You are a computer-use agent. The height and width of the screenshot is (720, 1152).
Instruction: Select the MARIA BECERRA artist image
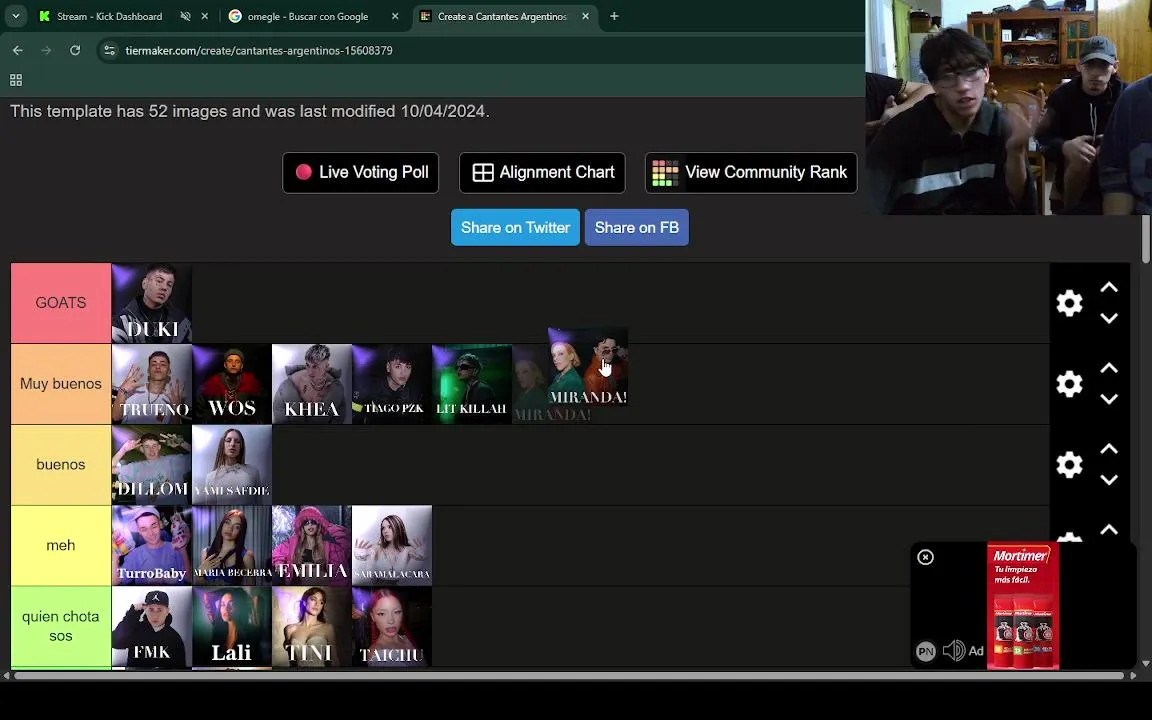click(231, 545)
